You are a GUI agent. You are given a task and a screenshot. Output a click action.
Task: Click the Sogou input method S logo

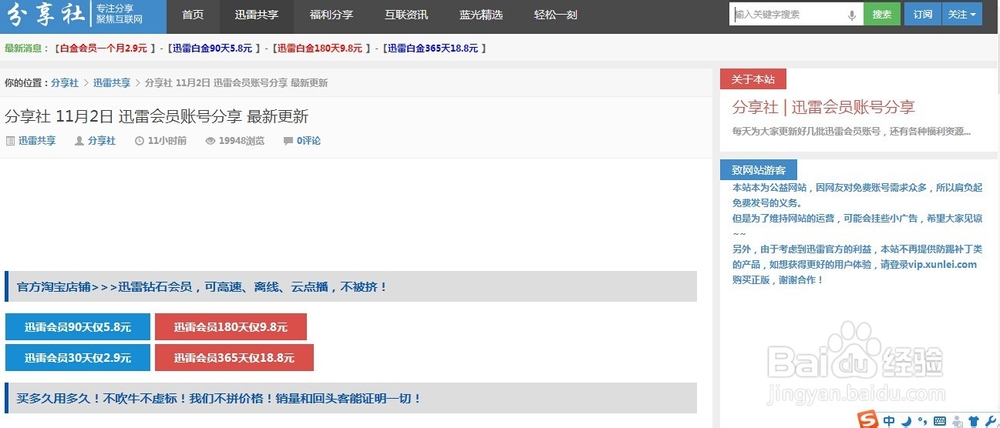[x=869, y=420]
